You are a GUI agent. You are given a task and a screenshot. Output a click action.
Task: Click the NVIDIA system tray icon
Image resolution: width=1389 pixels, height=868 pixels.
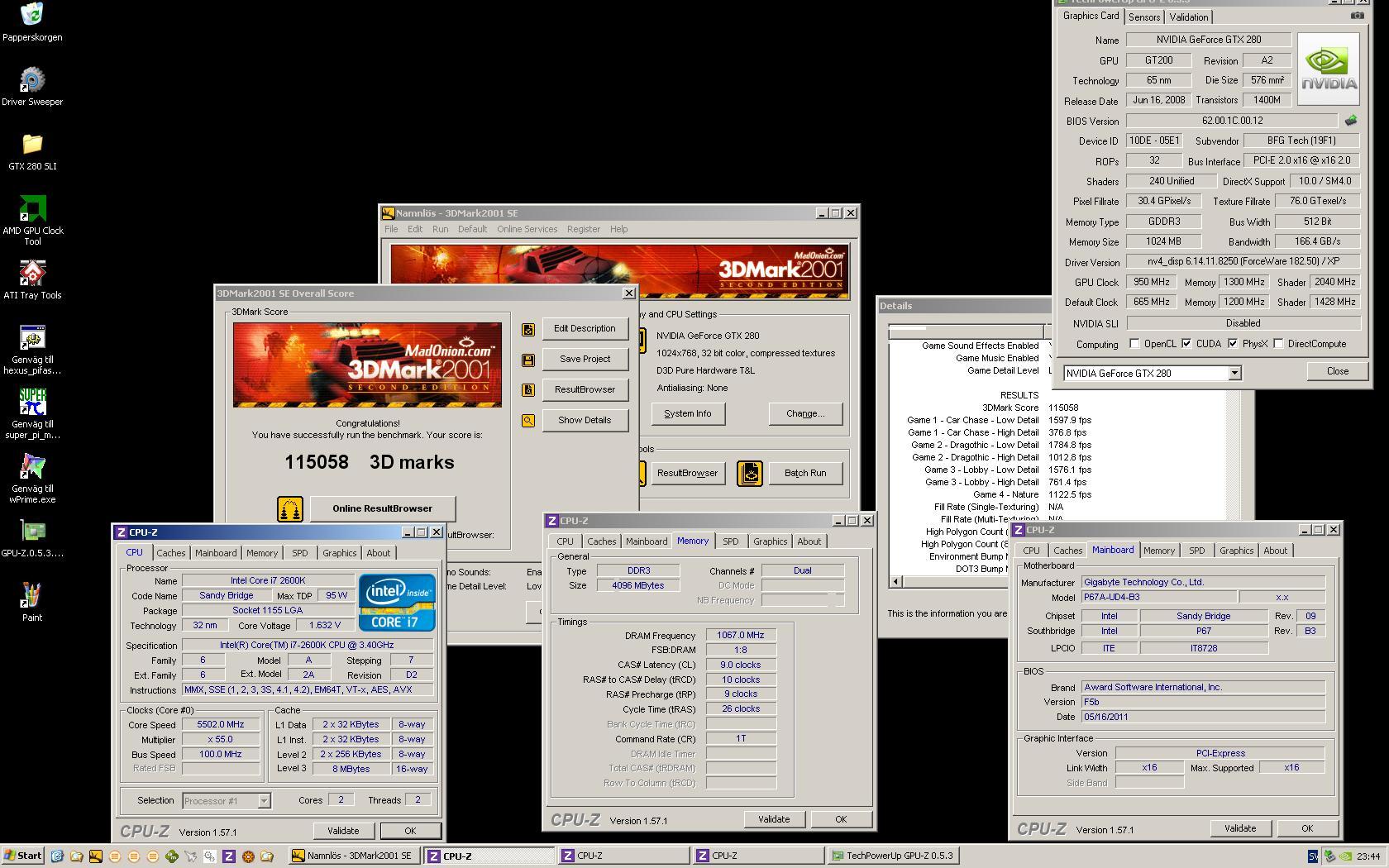pyautogui.click(x=1345, y=856)
